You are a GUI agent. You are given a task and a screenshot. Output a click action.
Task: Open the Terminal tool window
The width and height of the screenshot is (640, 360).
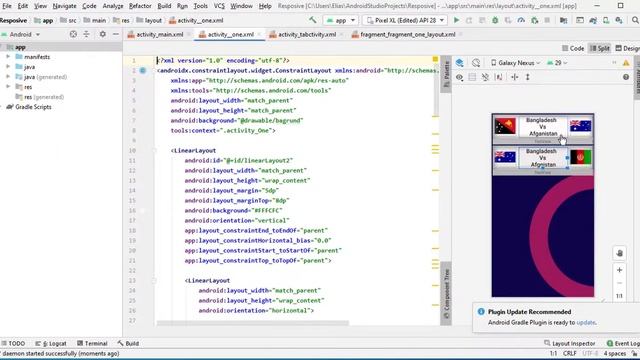92,344
